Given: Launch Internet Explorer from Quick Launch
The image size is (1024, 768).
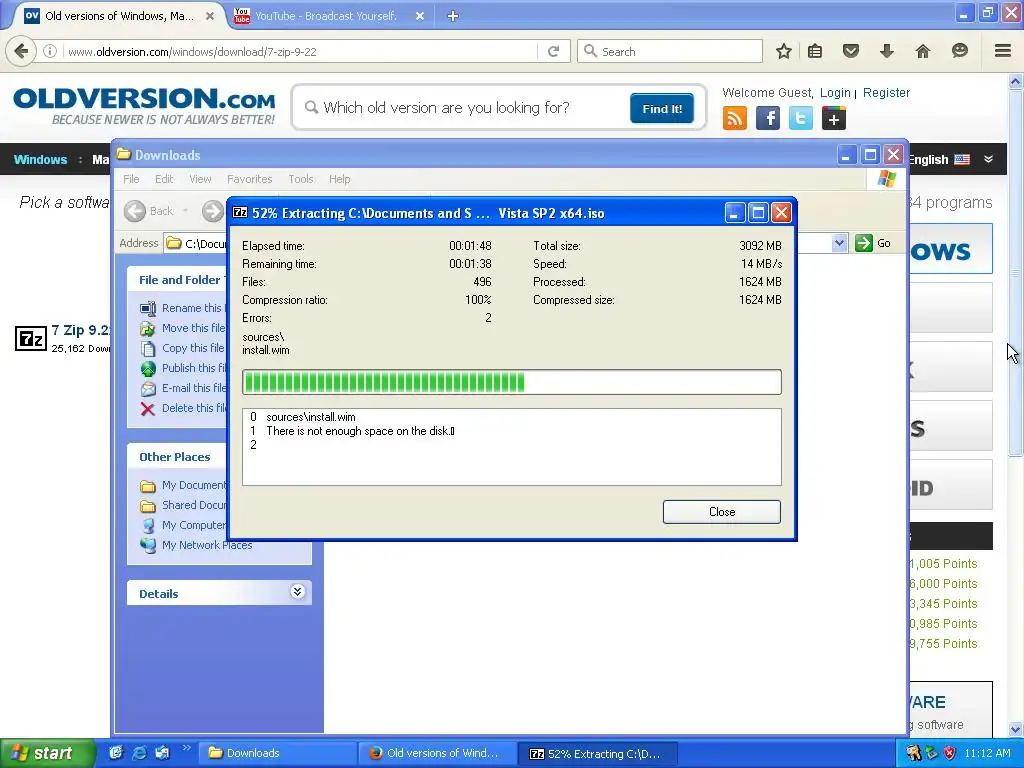Looking at the screenshot, I should pyautogui.click(x=139, y=753).
